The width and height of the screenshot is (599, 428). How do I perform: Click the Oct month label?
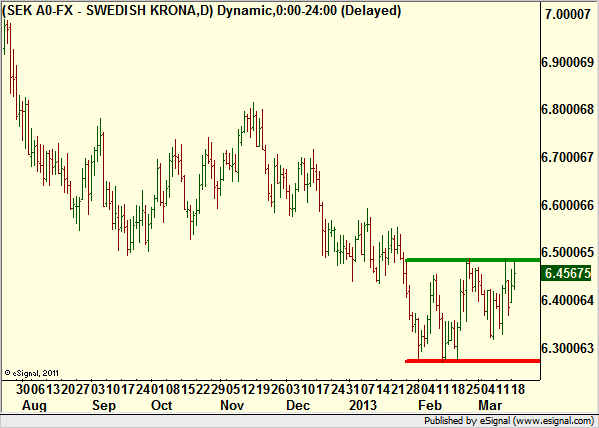coord(162,405)
